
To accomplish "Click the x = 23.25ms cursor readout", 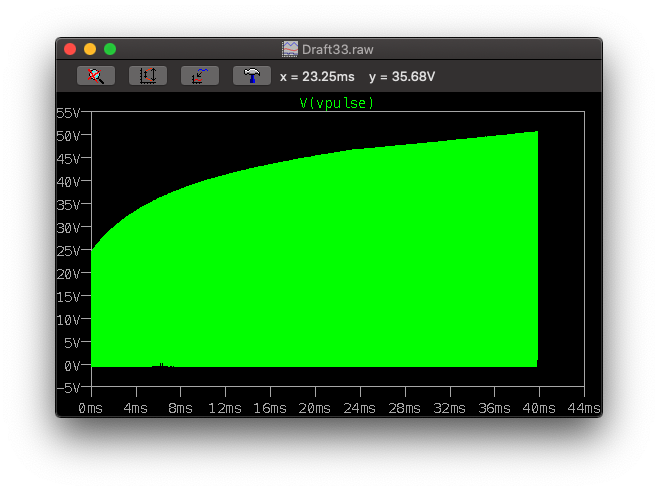I will click(317, 77).
